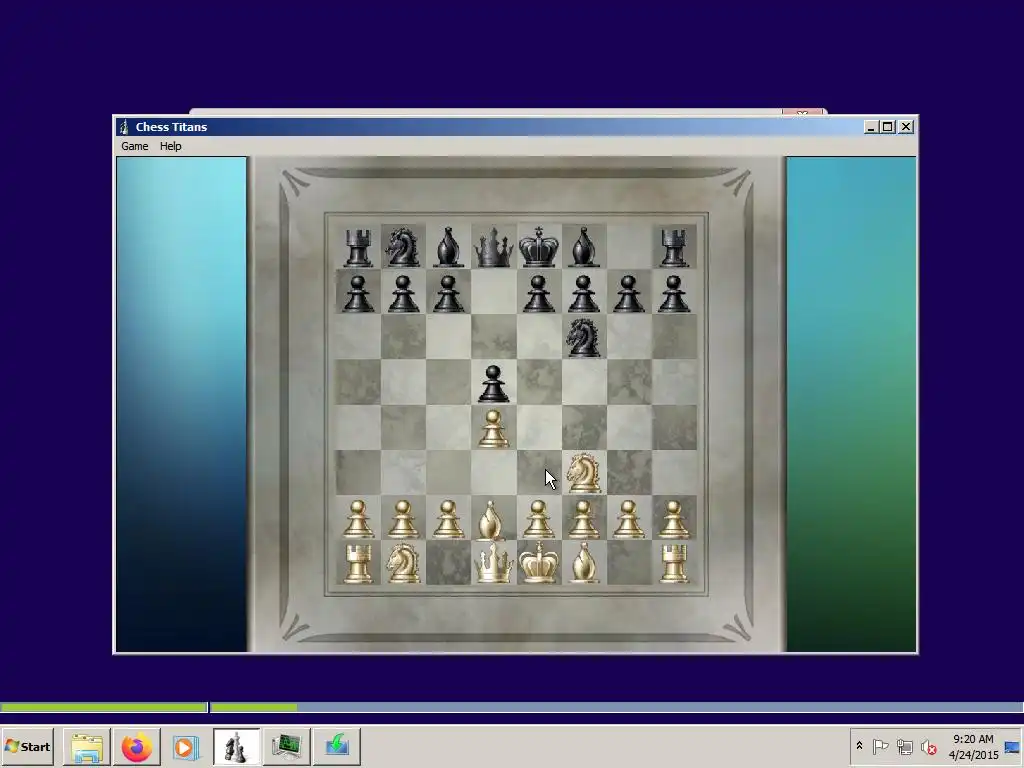Image resolution: width=1024 pixels, height=768 pixels.
Task: Open the download-arrow app in taskbar
Action: point(336,746)
